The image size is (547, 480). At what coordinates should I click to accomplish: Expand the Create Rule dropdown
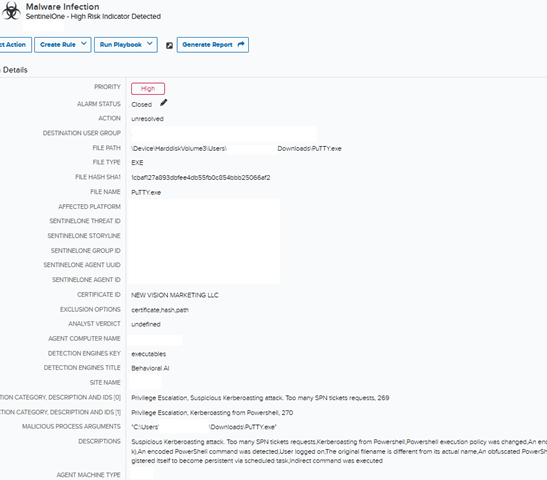[84, 44]
